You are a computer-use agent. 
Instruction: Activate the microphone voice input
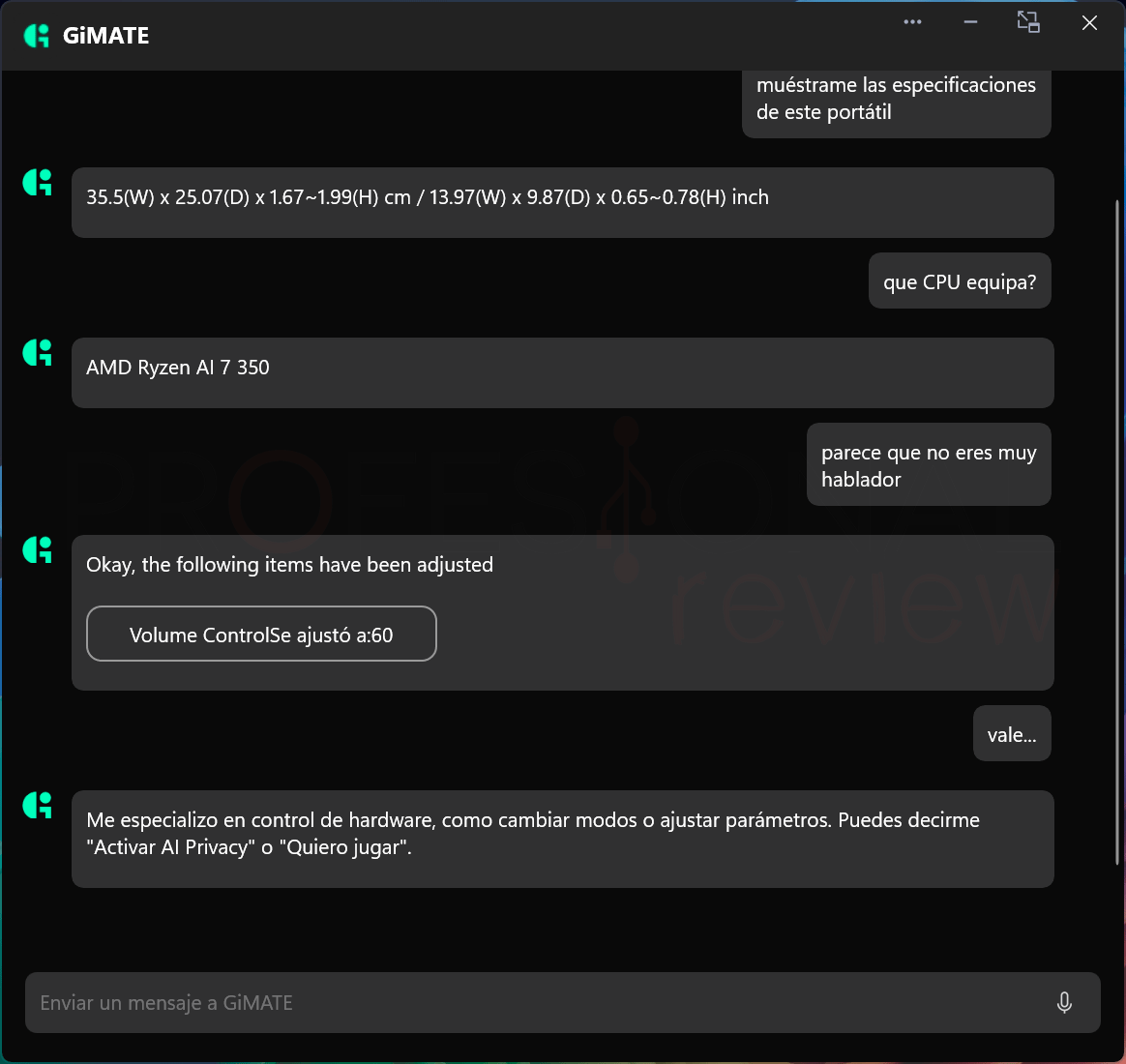click(1064, 1001)
